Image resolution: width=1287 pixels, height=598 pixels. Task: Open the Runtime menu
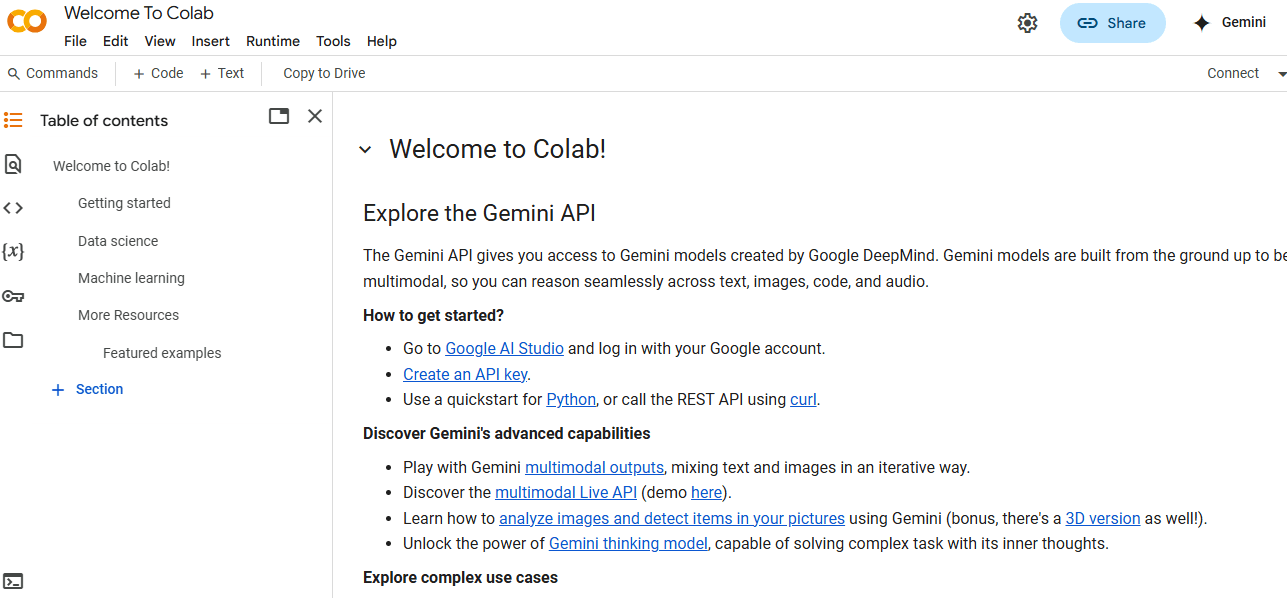(273, 41)
